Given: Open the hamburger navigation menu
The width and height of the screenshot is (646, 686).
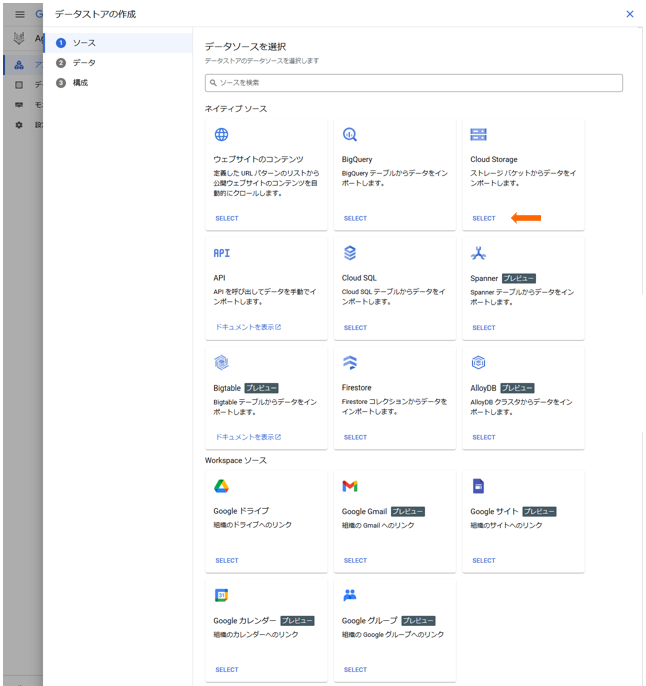Looking at the screenshot, I should click(20, 14).
